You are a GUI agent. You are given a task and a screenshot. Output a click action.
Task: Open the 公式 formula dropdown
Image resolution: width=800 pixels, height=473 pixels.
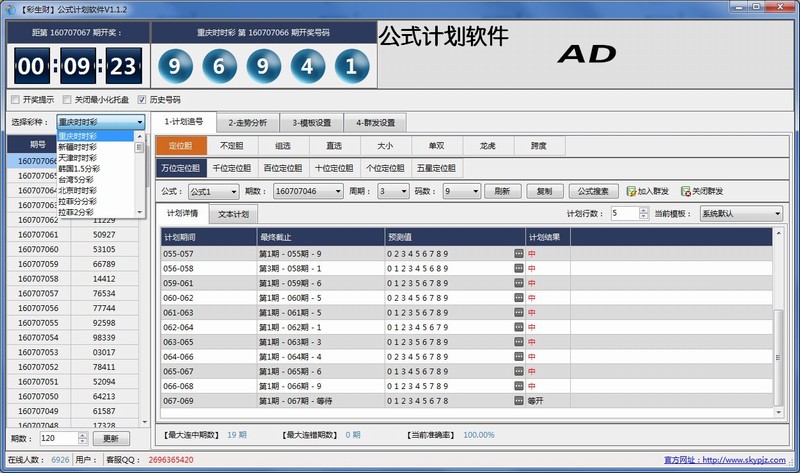[x=213, y=191]
